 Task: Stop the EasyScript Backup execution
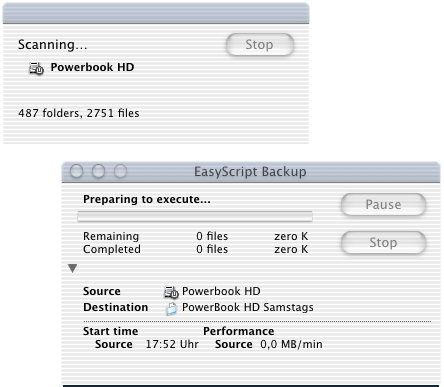(383, 242)
